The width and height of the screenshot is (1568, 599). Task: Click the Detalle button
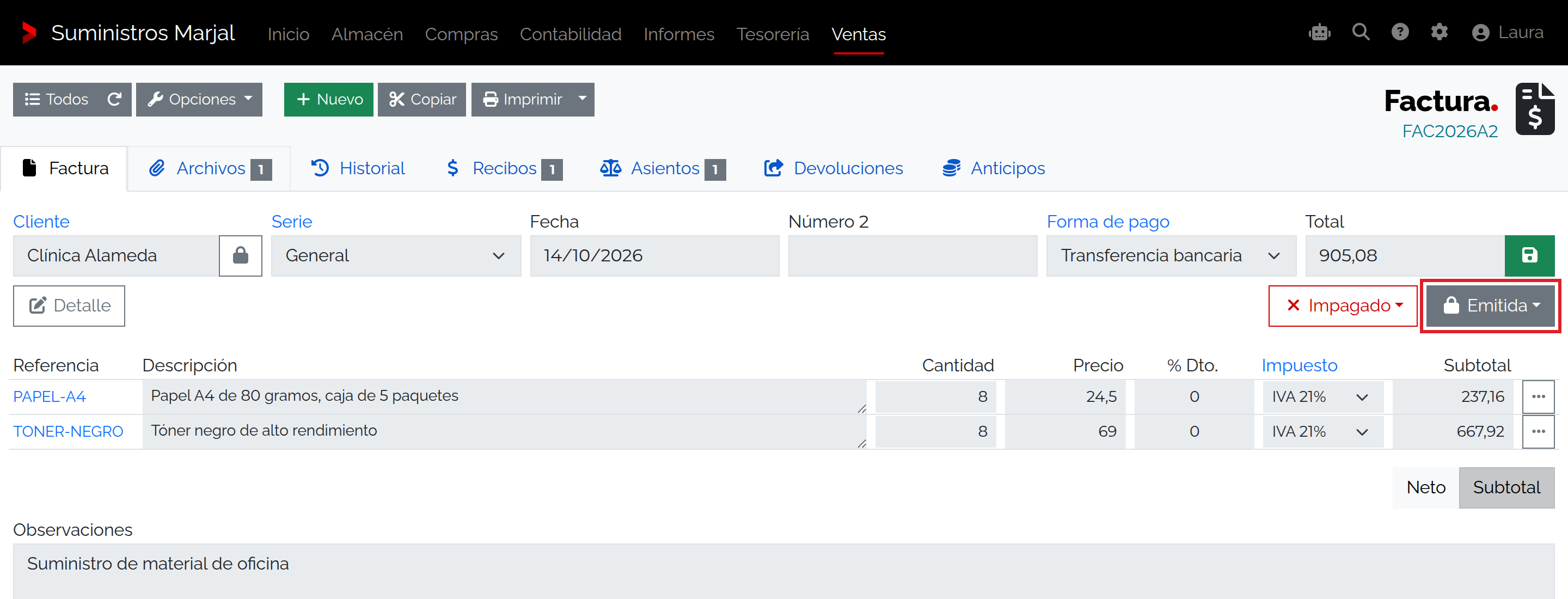click(x=69, y=305)
